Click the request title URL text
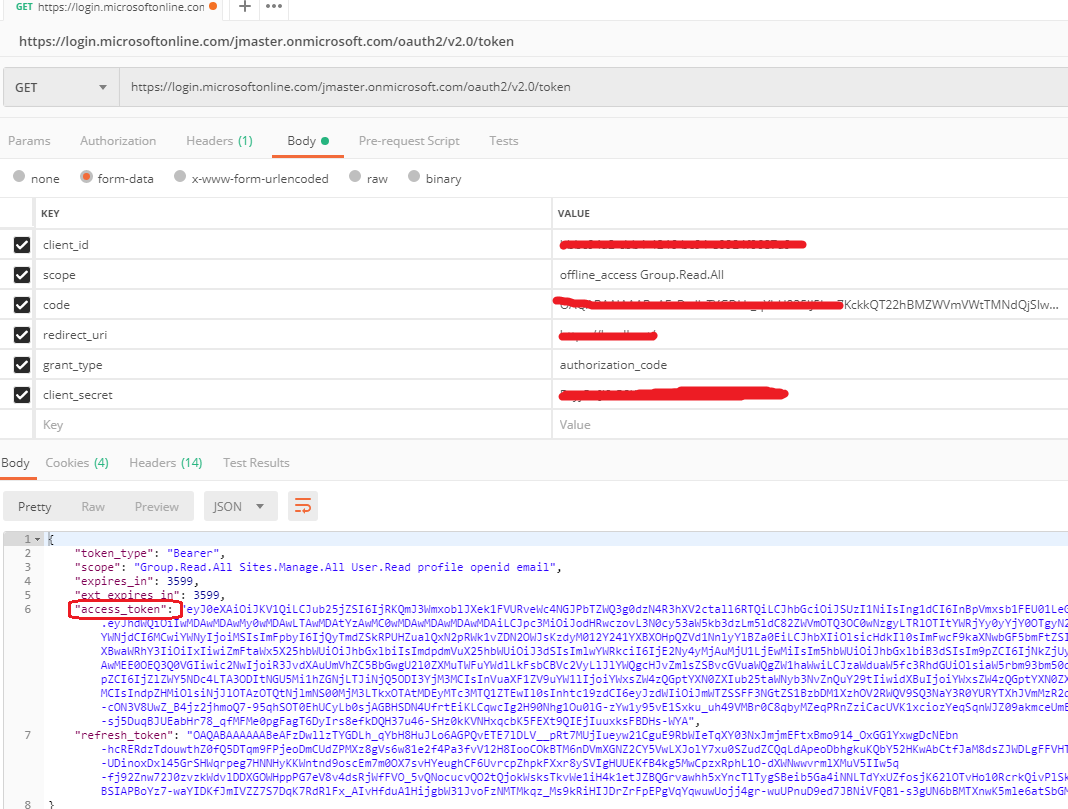 tap(266, 42)
